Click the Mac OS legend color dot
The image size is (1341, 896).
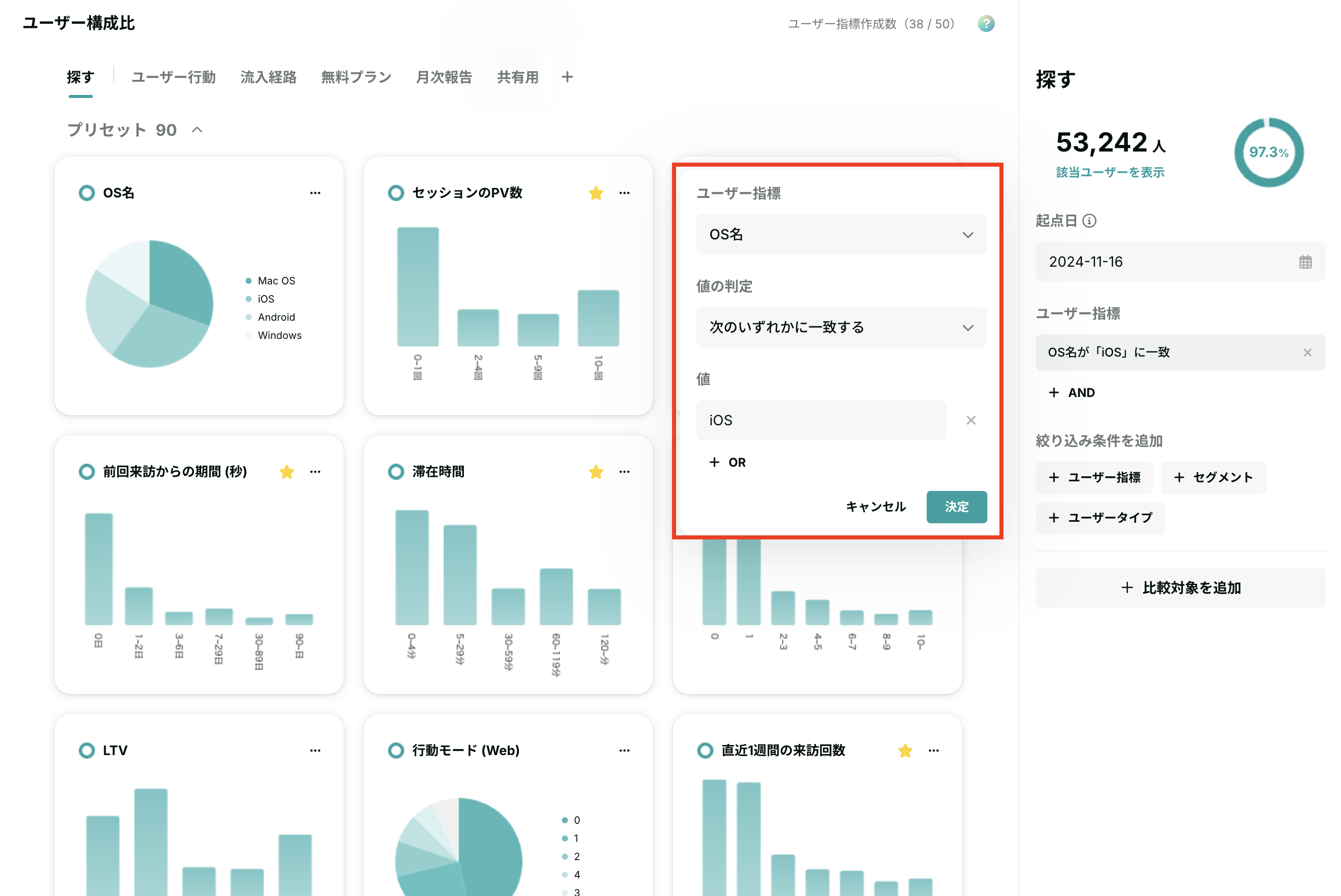coord(249,281)
